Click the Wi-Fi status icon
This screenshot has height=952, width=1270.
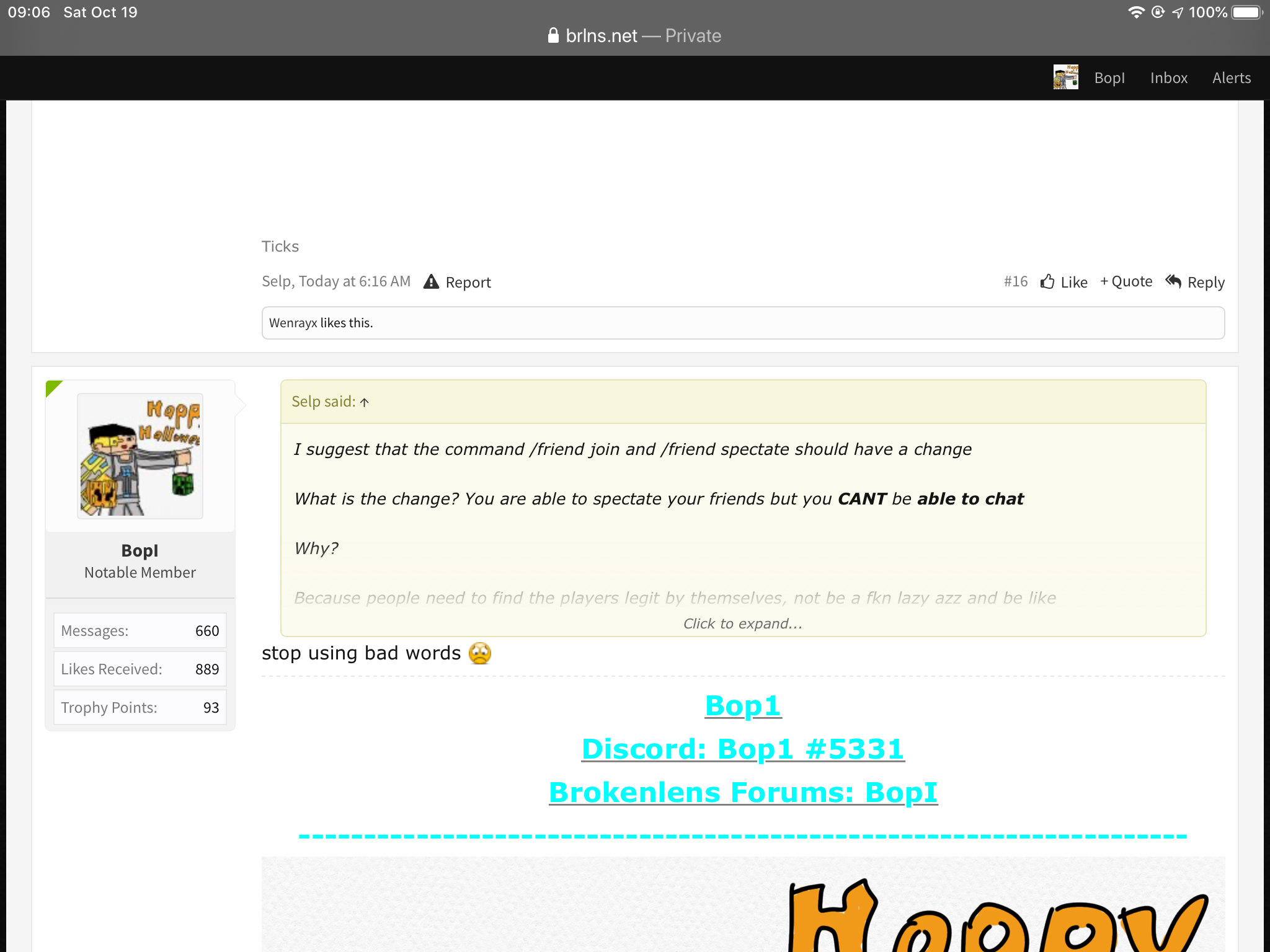[1136, 12]
